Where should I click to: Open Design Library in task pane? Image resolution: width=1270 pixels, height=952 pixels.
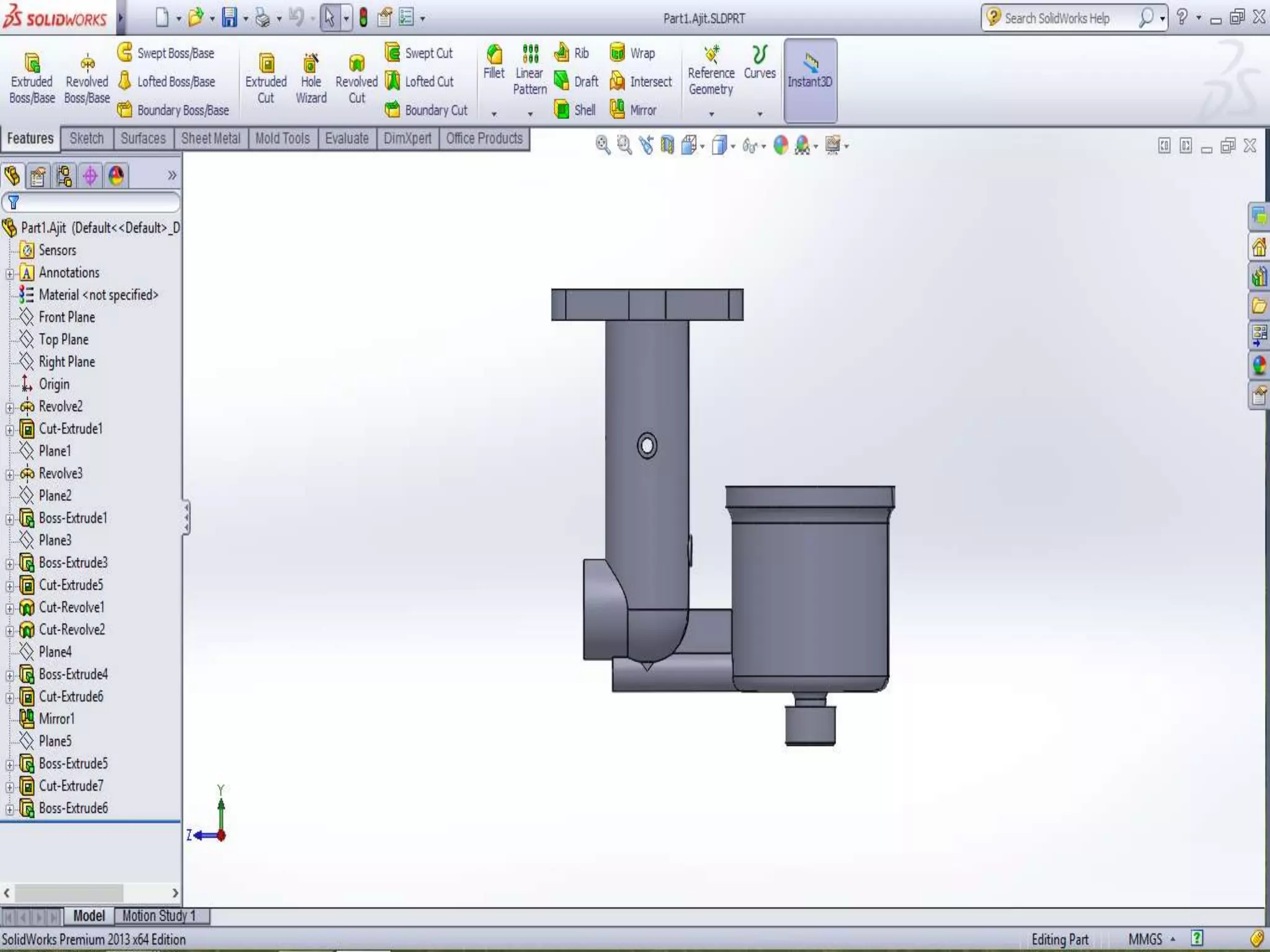1259,276
